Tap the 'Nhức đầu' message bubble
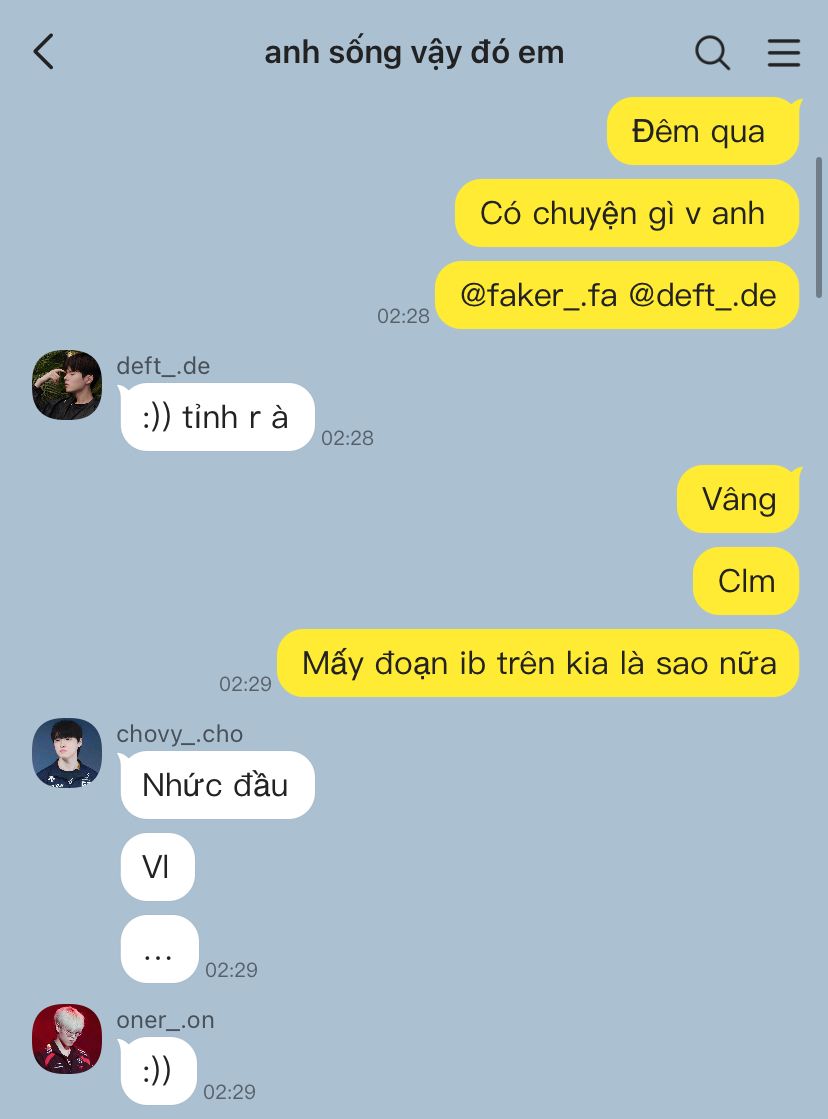828x1119 pixels. tap(217, 785)
